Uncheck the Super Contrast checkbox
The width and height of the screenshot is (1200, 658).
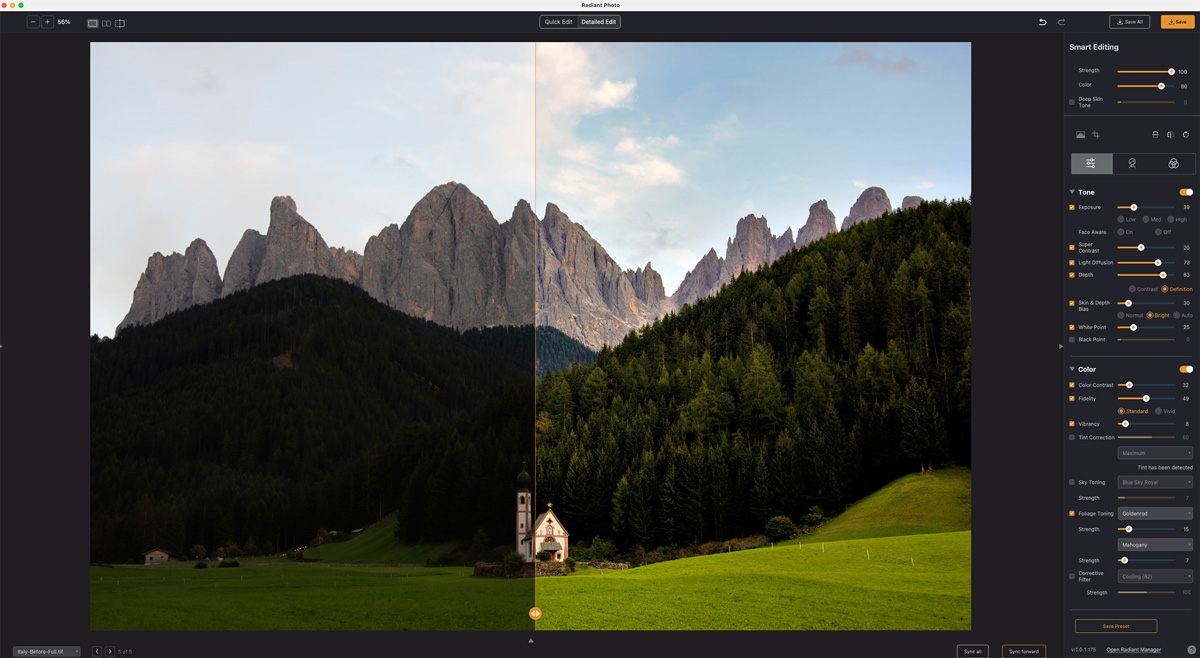pyautogui.click(x=1072, y=247)
